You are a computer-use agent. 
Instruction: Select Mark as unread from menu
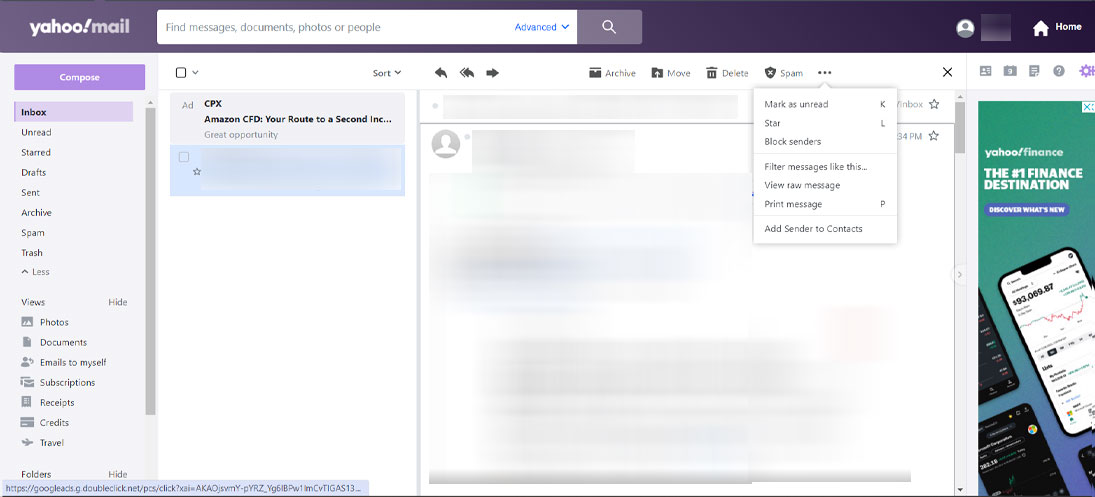click(x=796, y=104)
